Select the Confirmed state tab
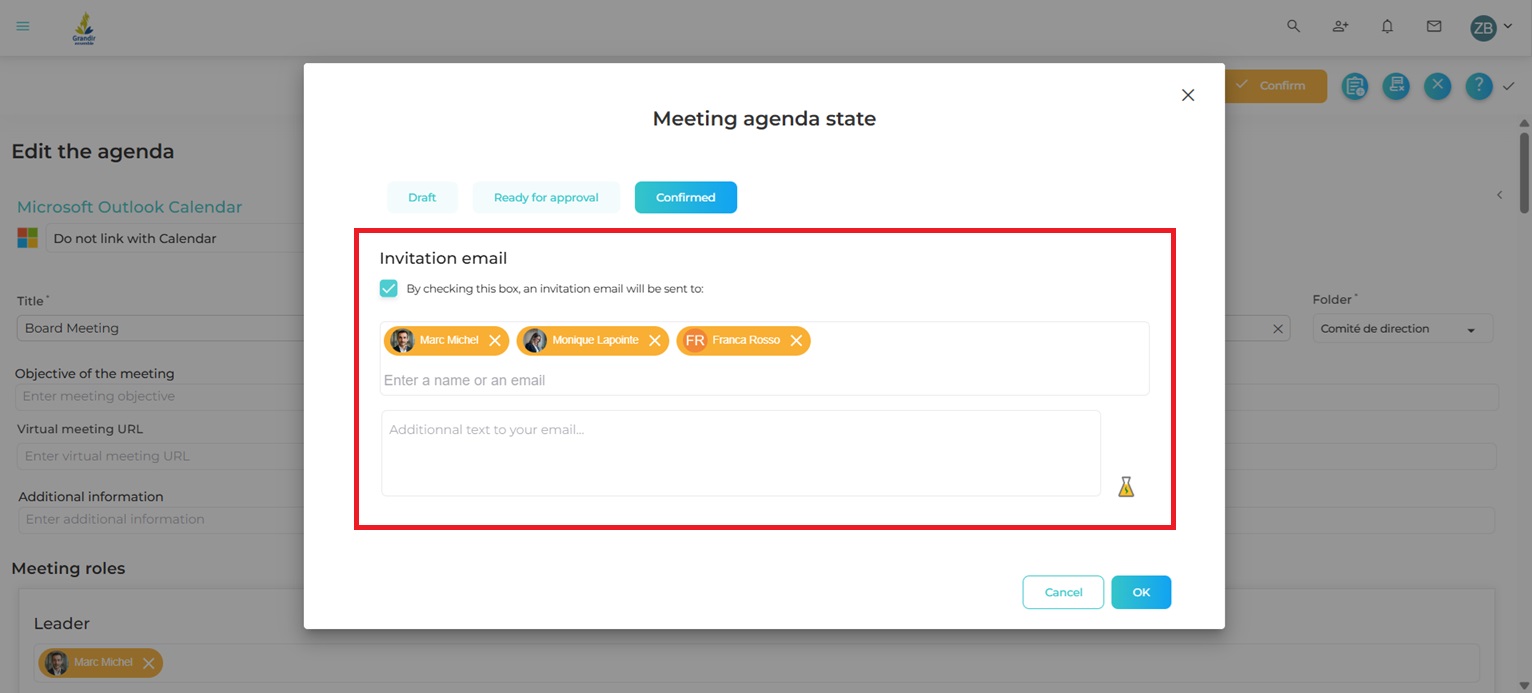This screenshot has height=693, width=1532. 685,198
